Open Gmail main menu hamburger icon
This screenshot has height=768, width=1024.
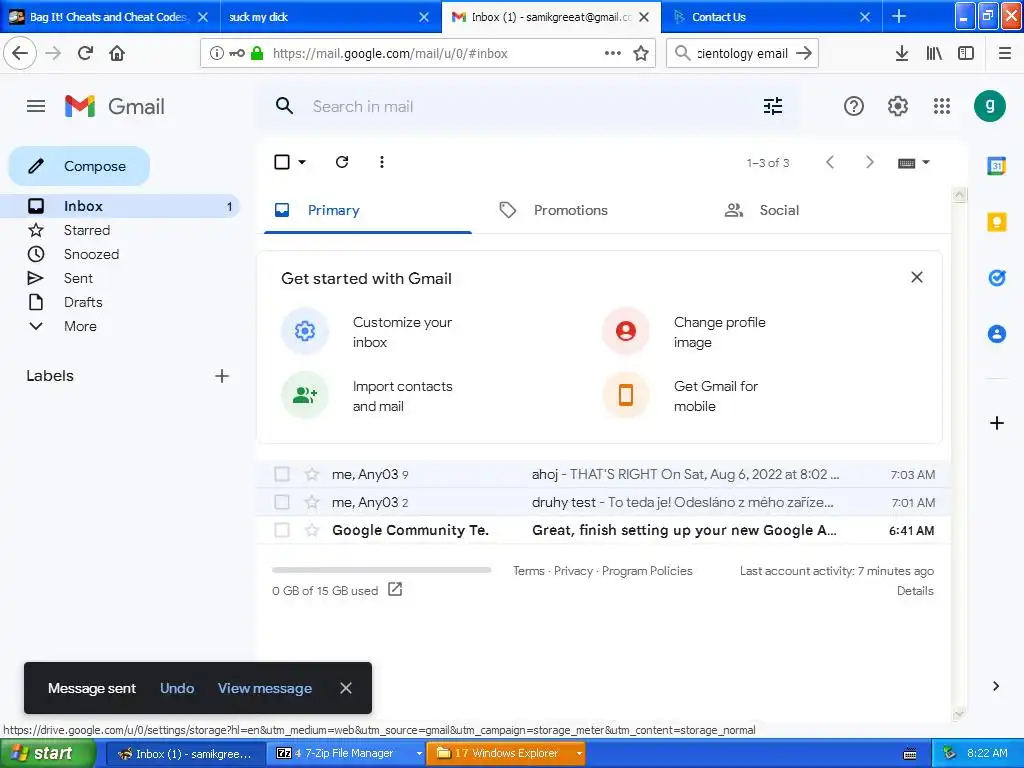pos(36,106)
